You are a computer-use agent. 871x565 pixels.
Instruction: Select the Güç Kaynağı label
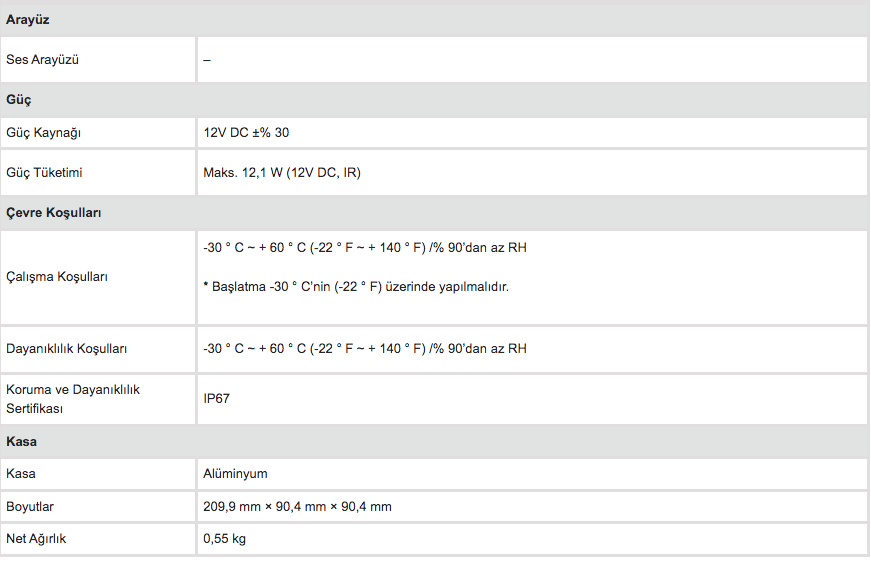[43, 132]
